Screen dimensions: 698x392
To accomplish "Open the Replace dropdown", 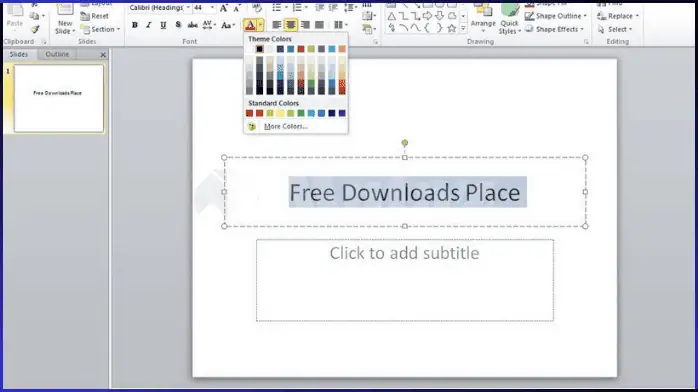I will point(618,16).
